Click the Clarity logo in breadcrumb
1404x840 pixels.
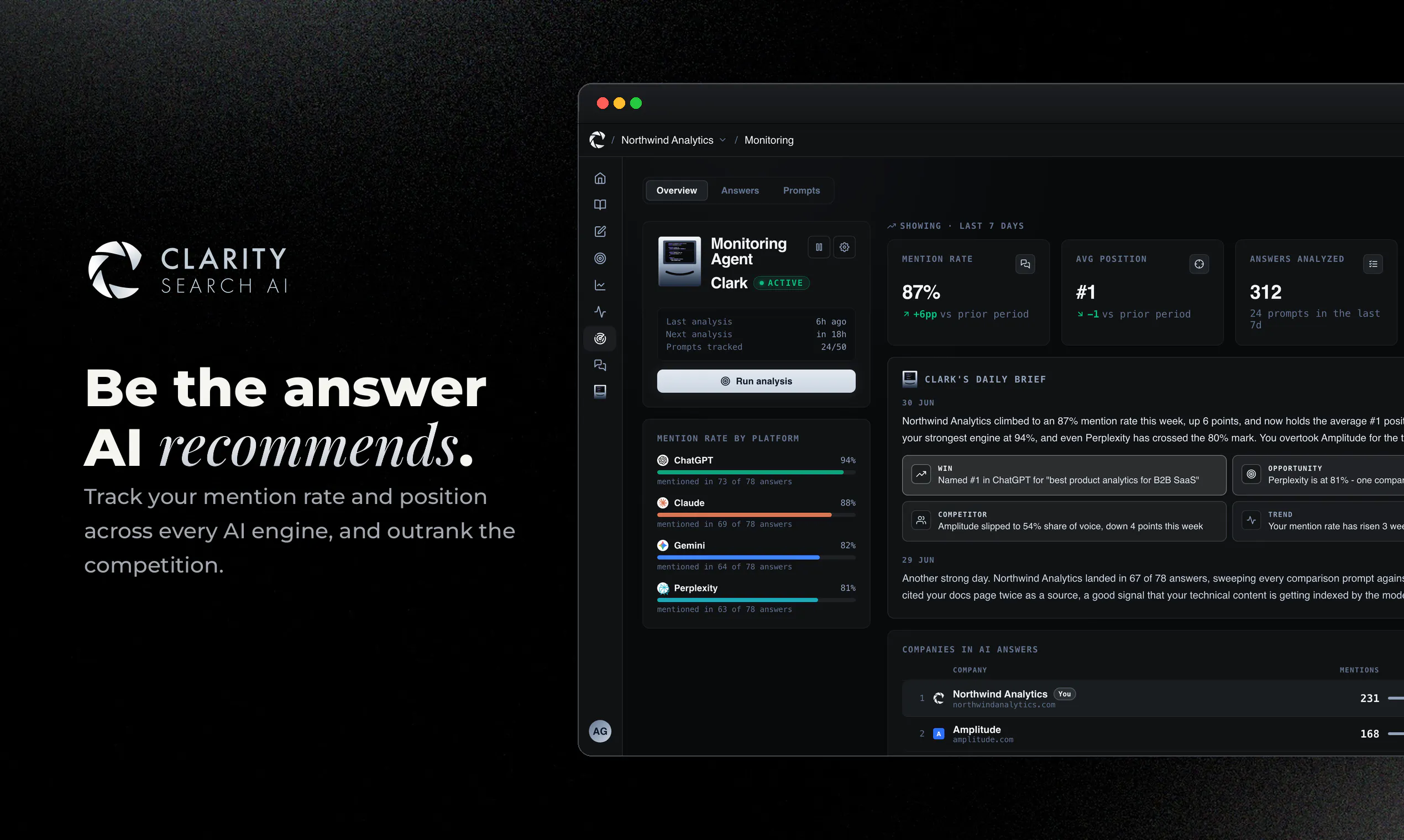click(598, 140)
